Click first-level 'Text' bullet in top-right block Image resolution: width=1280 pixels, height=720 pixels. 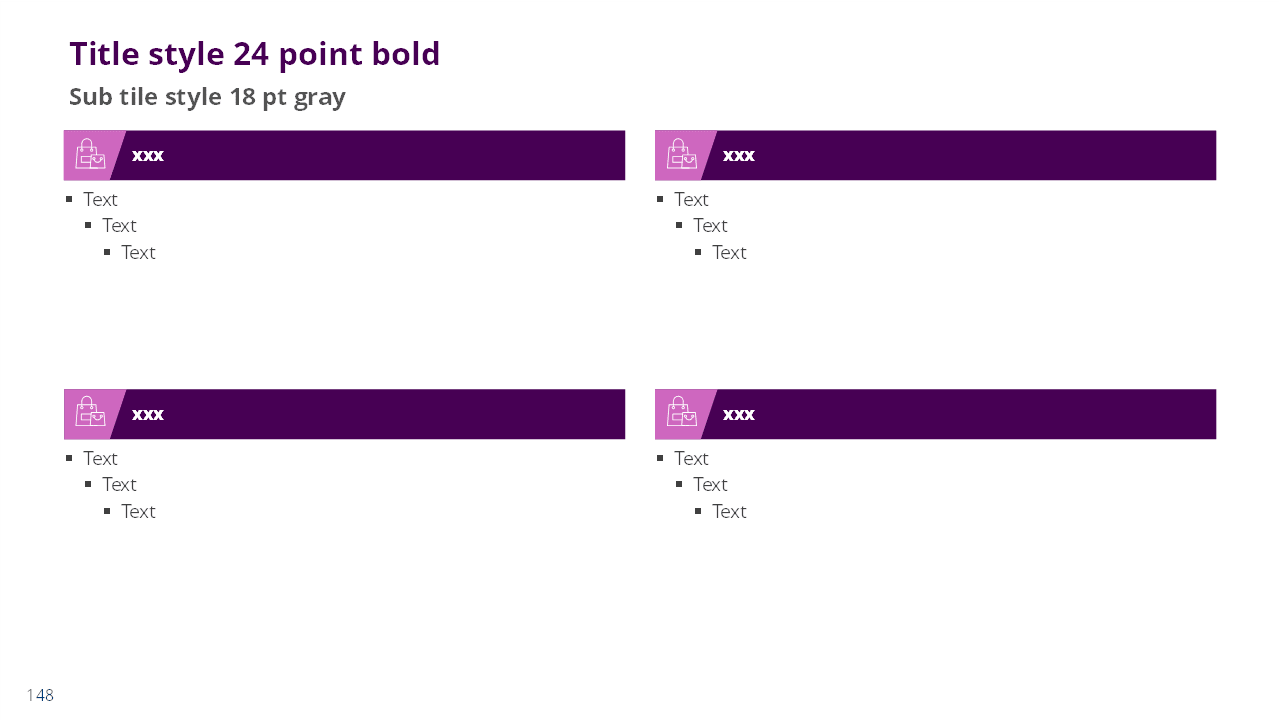[691, 199]
